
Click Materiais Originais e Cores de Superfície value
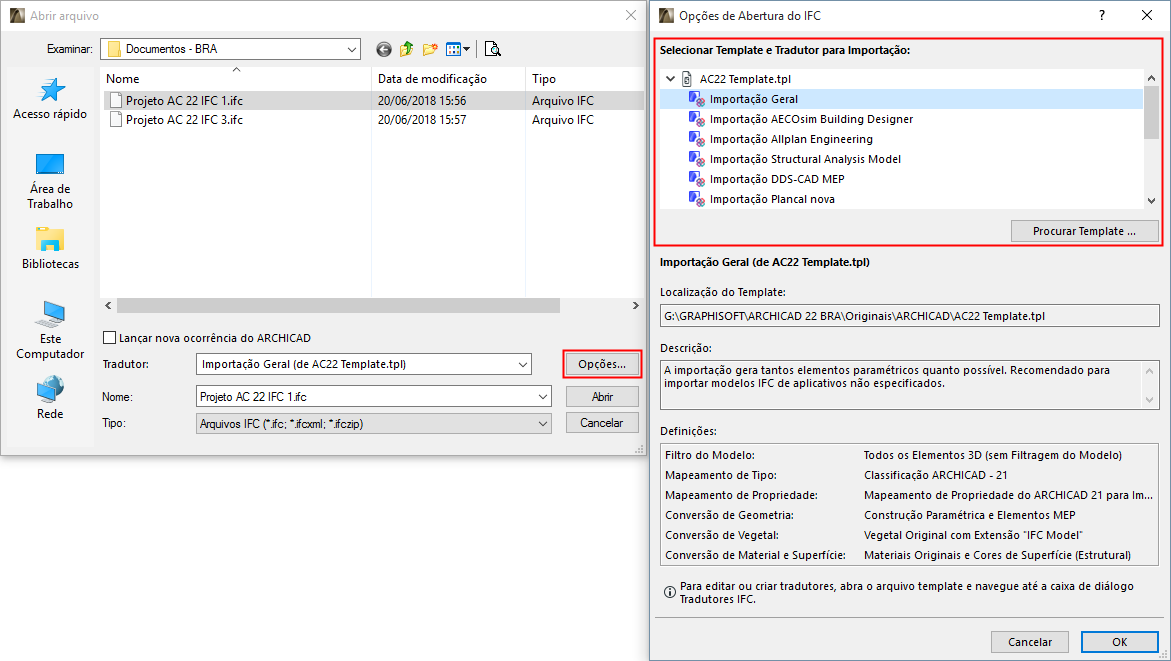point(997,555)
